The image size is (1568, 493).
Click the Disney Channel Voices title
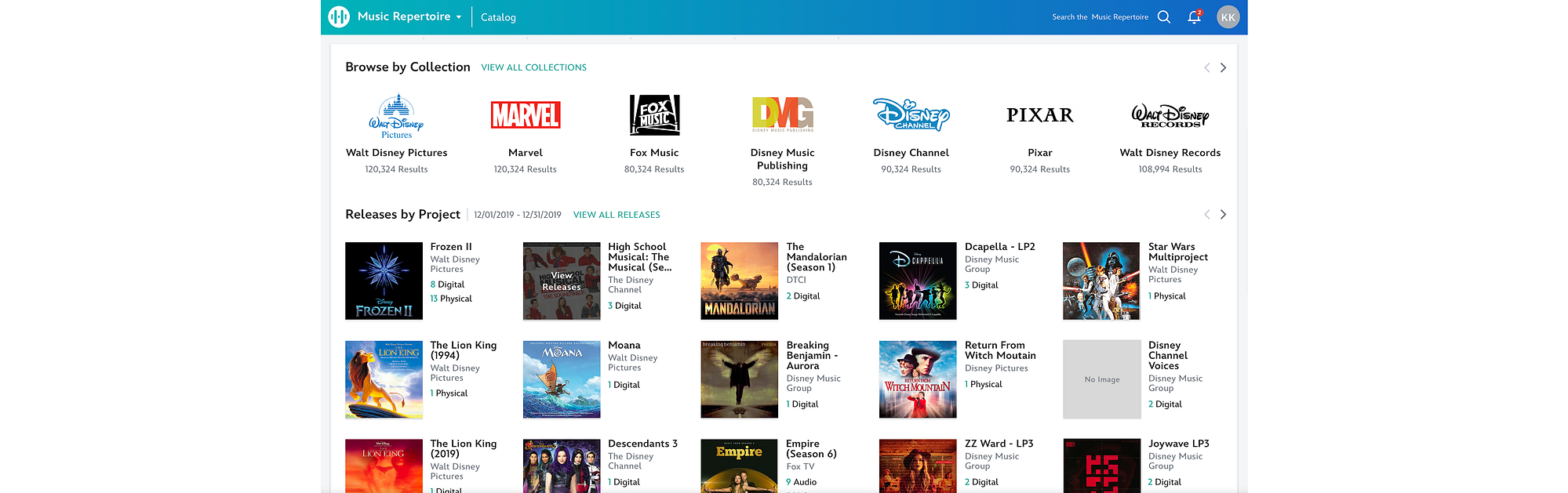[x=1168, y=356]
